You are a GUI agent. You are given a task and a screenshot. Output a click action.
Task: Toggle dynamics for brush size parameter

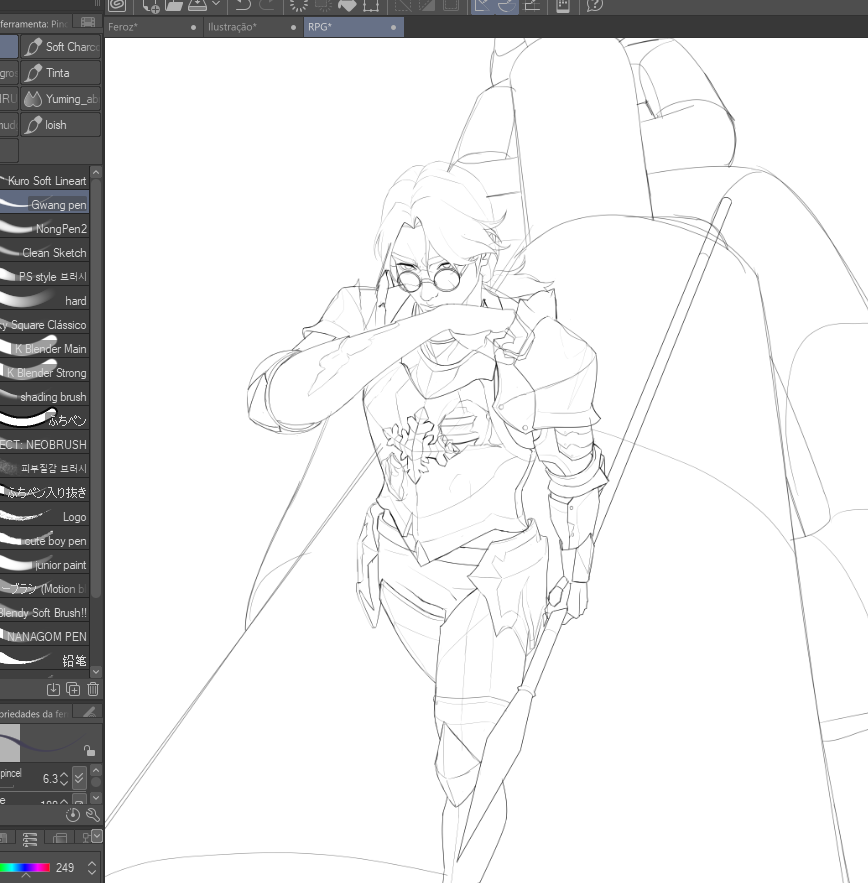[x=79, y=779]
